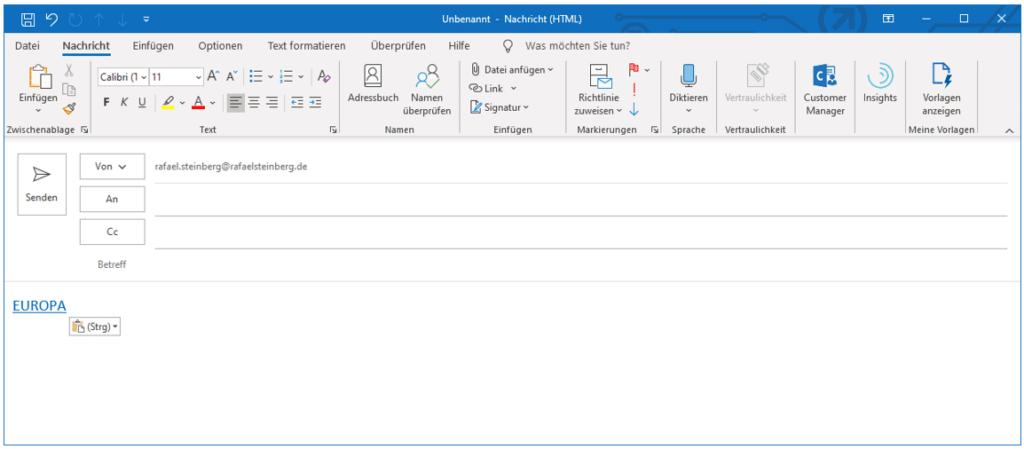Viewport: 1024px width, 449px height.
Task: Open the highlight color dropdown arrow
Action: click(182, 103)
